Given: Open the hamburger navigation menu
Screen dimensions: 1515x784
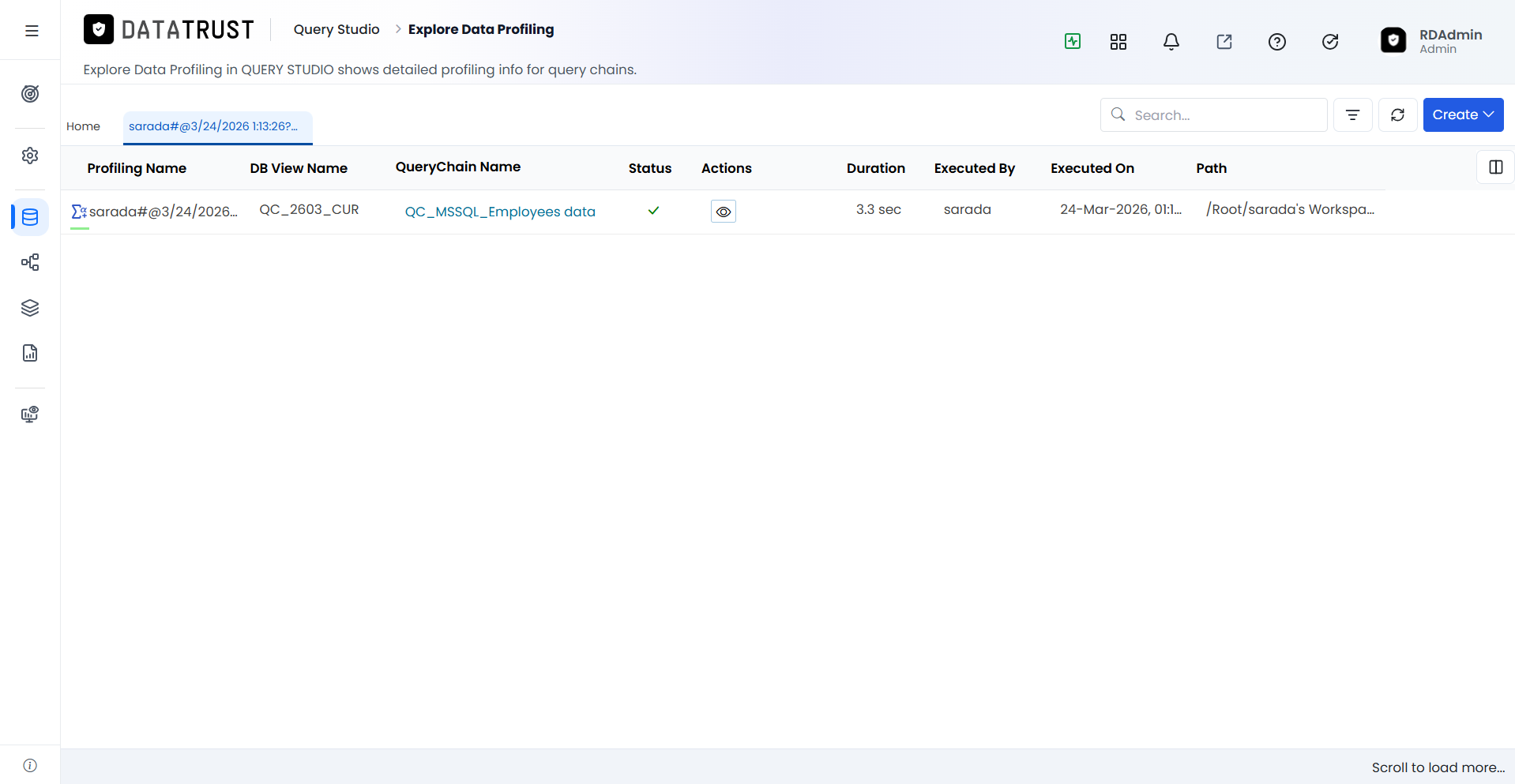Looking at the screenshot, I should (x=32, y=31).
